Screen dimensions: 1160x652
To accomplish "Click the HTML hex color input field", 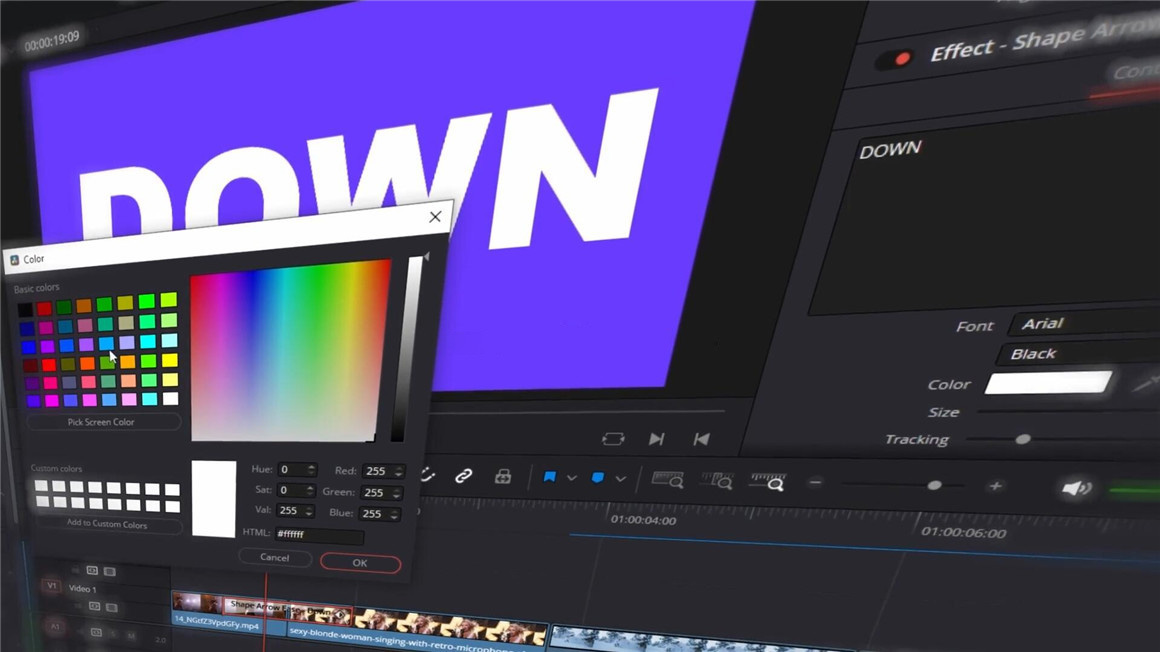I will (319, 534).
